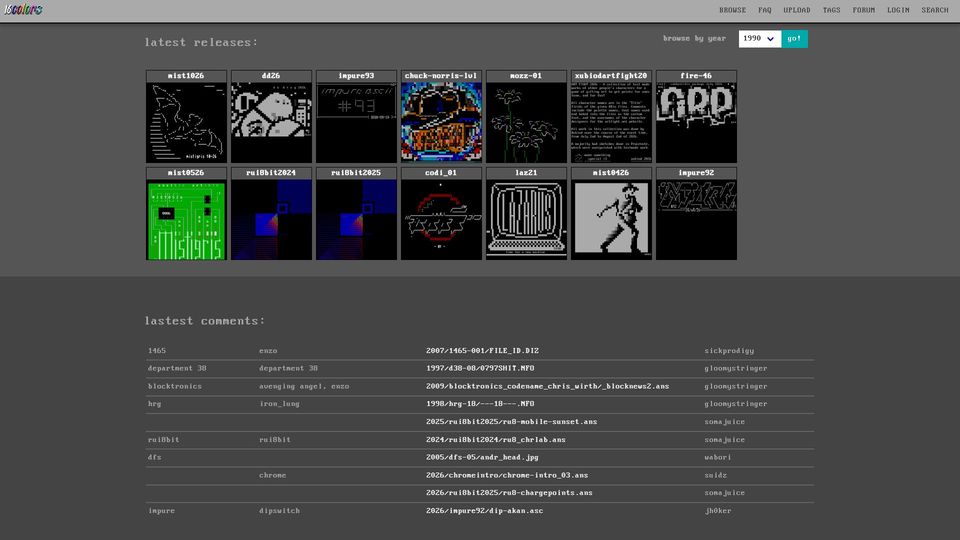The height and width of the screenshot is (540, 960).
Task: Click artist enzo in the first comment row
Action: pyautogui.click(x=268, y=351)
